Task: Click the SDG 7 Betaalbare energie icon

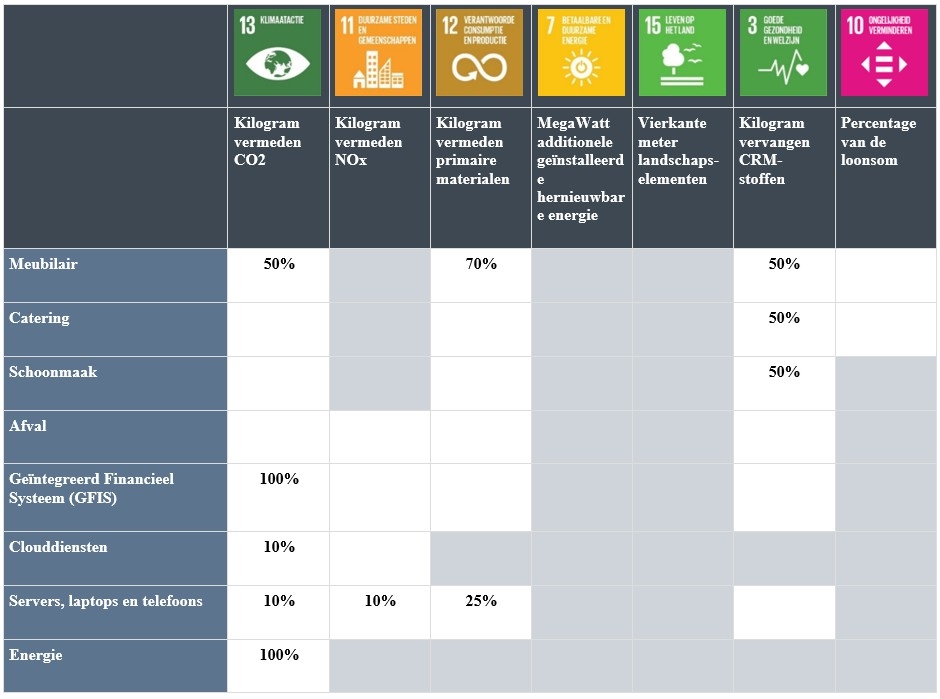Action: (581, 53)
